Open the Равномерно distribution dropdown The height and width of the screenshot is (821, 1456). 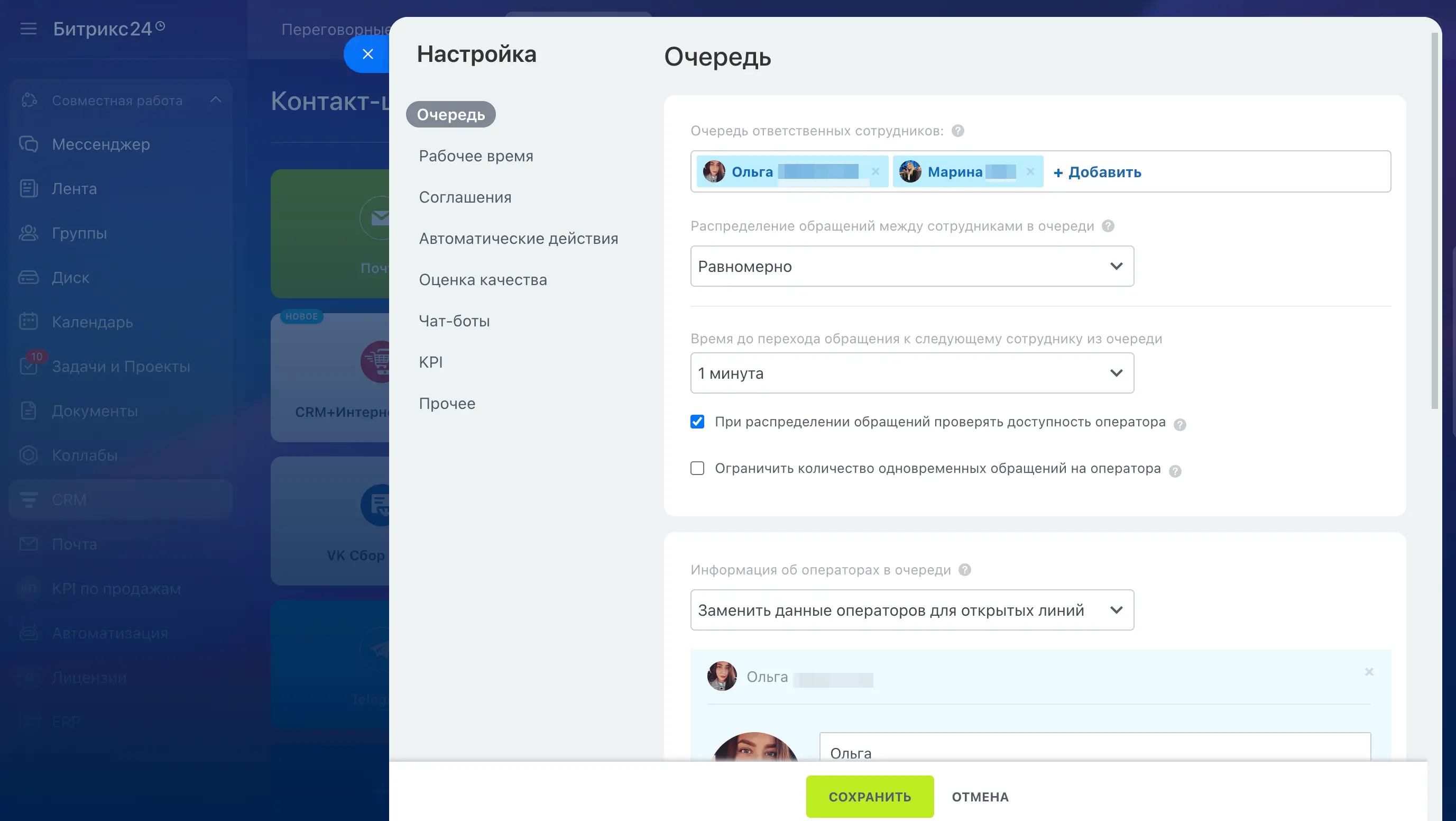911,266
